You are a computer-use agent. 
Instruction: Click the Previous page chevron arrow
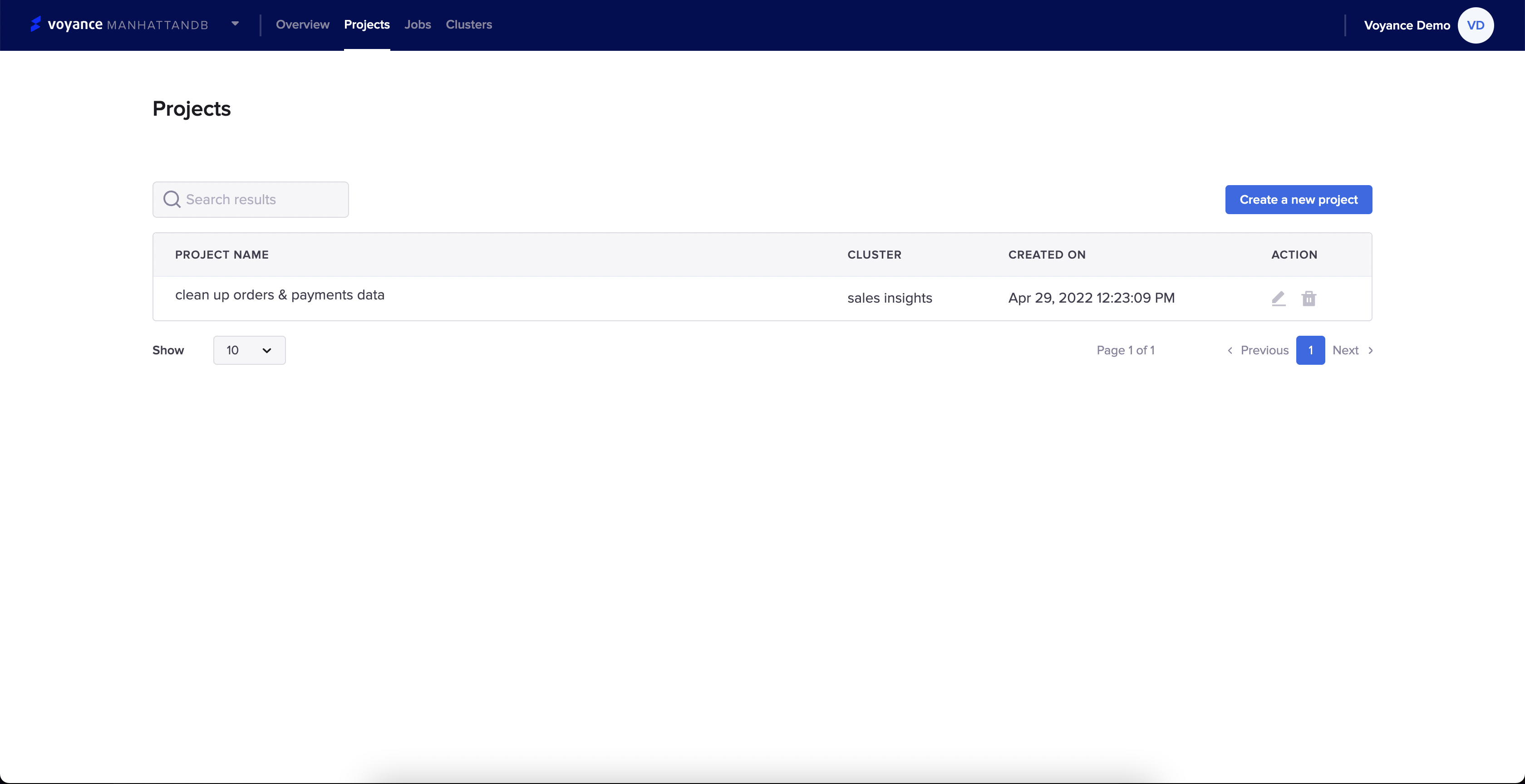tap(1230, 350)
